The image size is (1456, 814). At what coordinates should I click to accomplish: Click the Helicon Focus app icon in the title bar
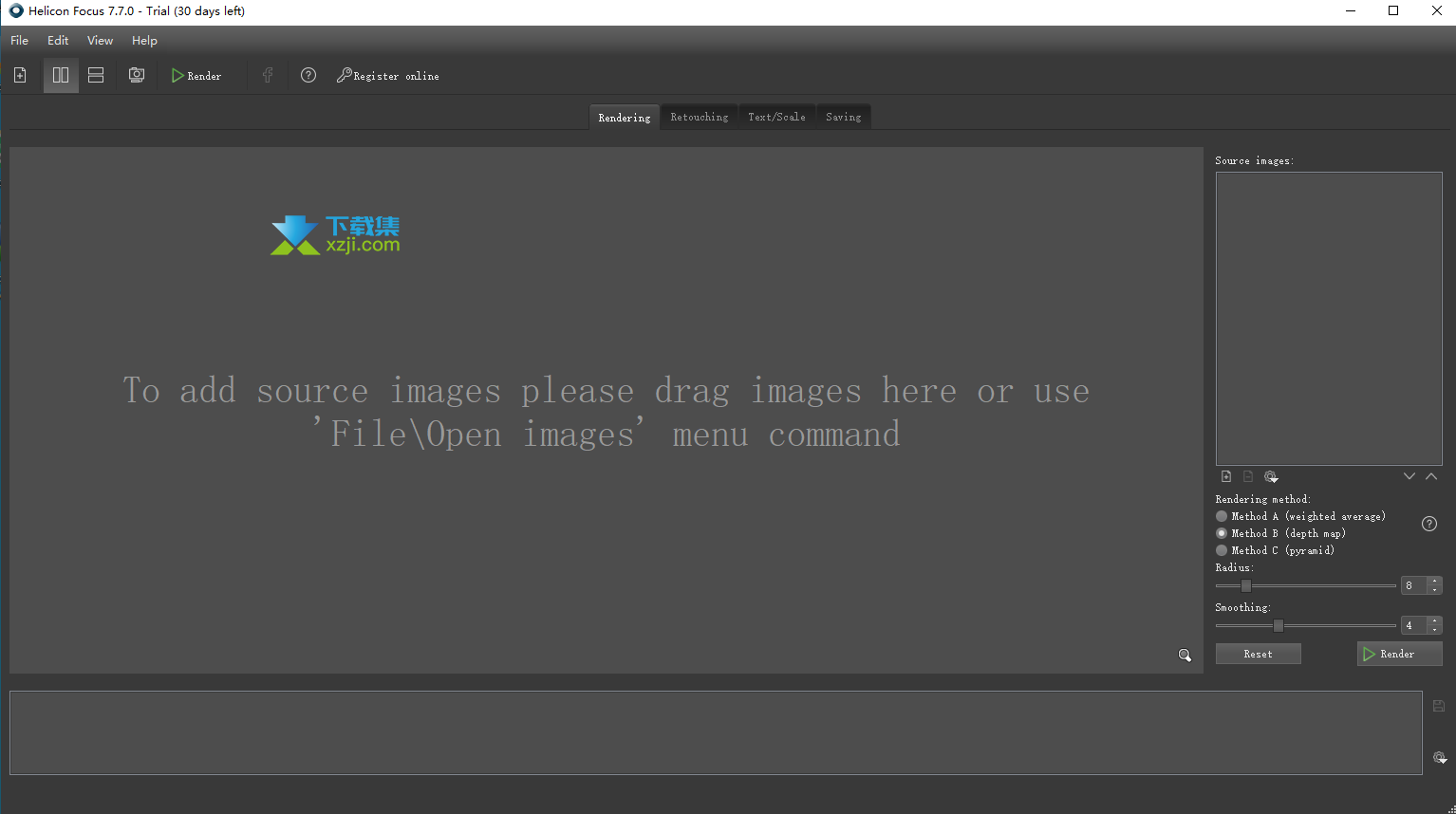coord(16,11)
